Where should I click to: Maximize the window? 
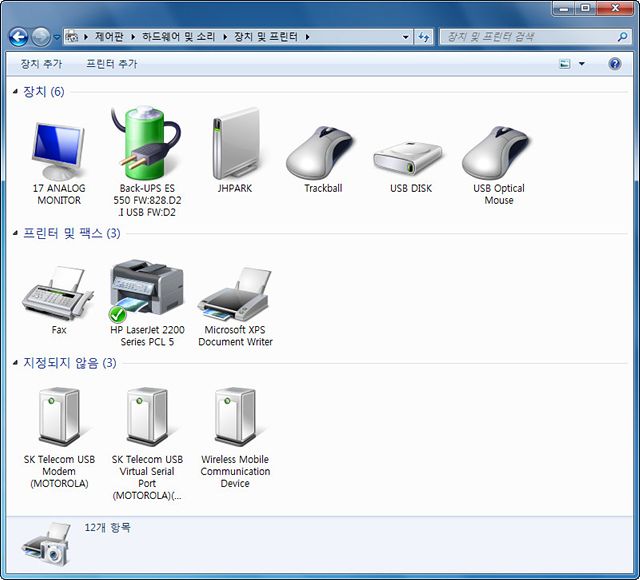[x=585, y=8]
